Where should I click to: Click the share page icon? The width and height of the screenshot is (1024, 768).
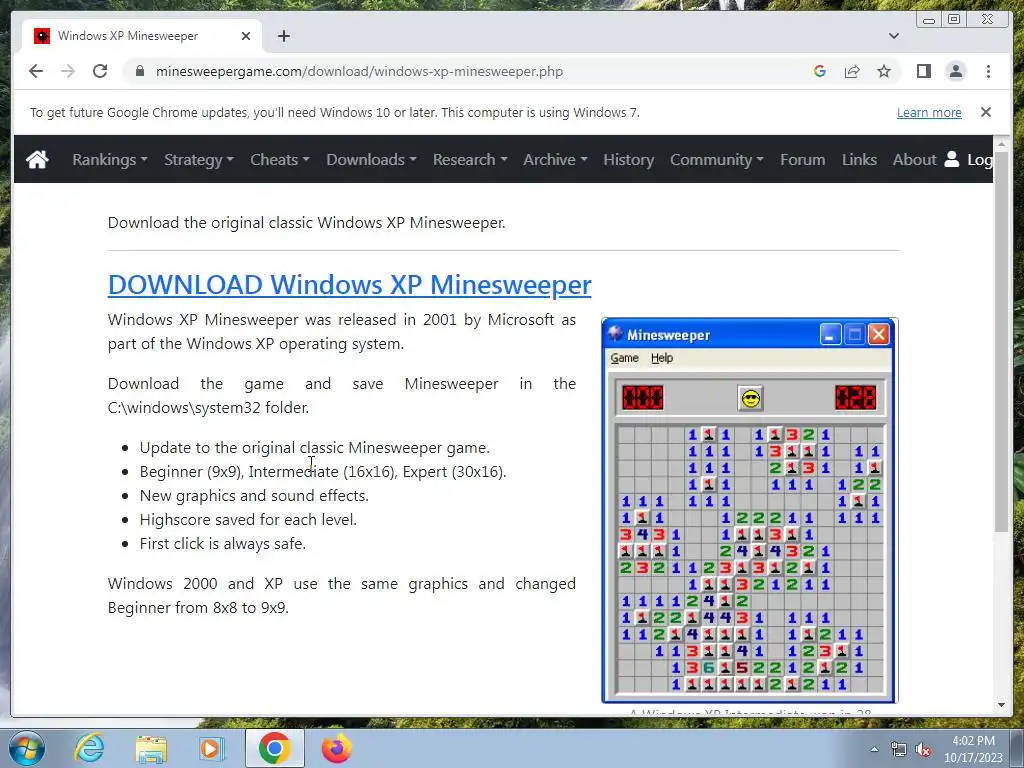852,71
